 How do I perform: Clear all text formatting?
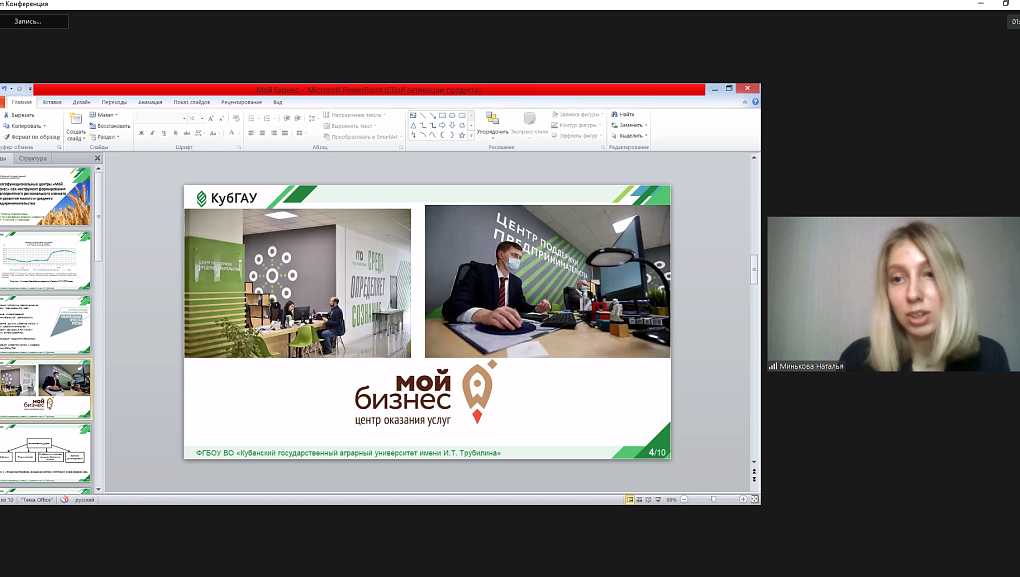tap(236, 118)
